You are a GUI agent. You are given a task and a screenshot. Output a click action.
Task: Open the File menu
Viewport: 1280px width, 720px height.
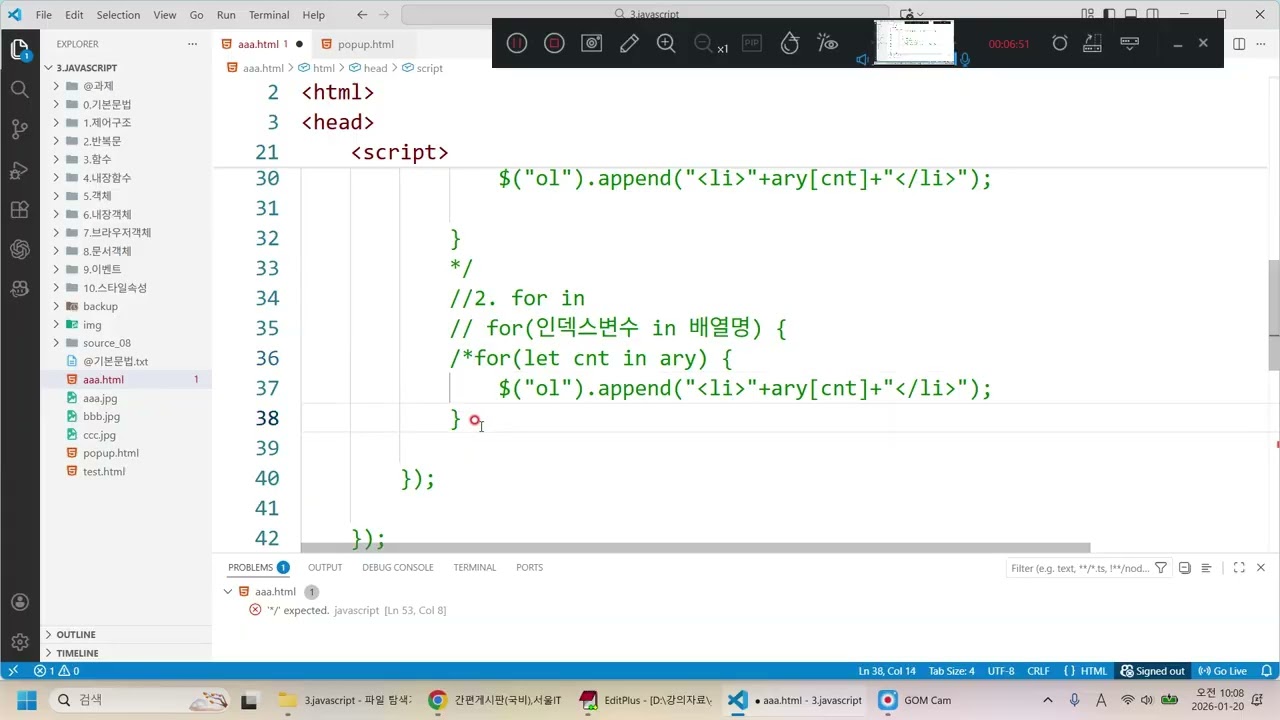click(44, 15)
